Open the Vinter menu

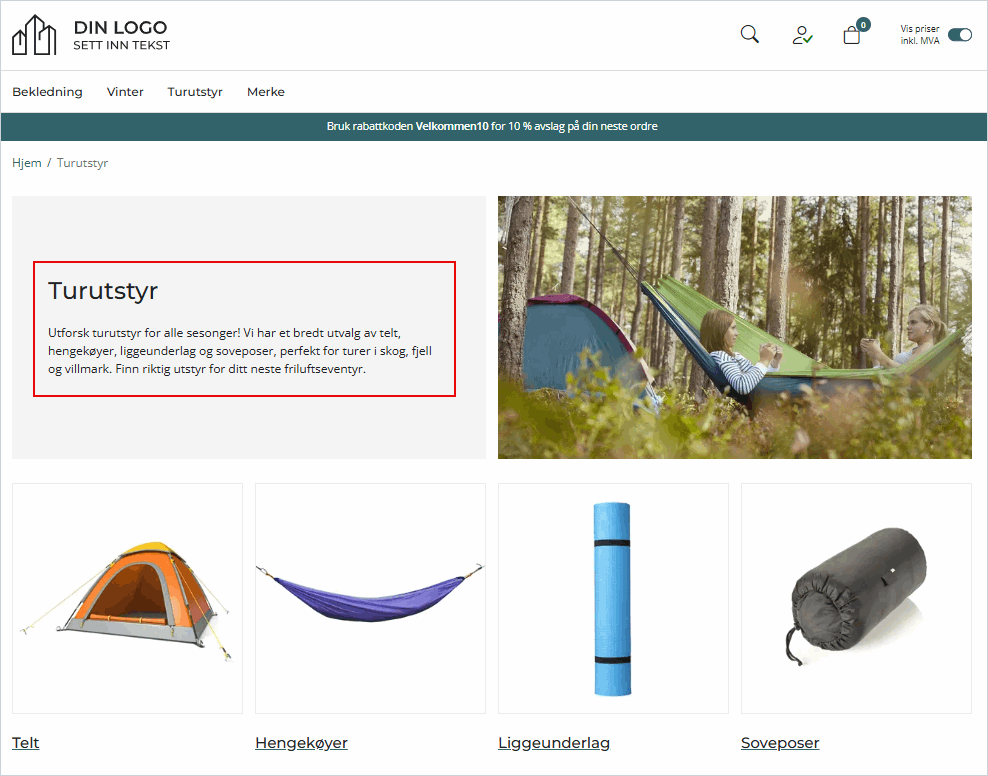click(125, 92)
